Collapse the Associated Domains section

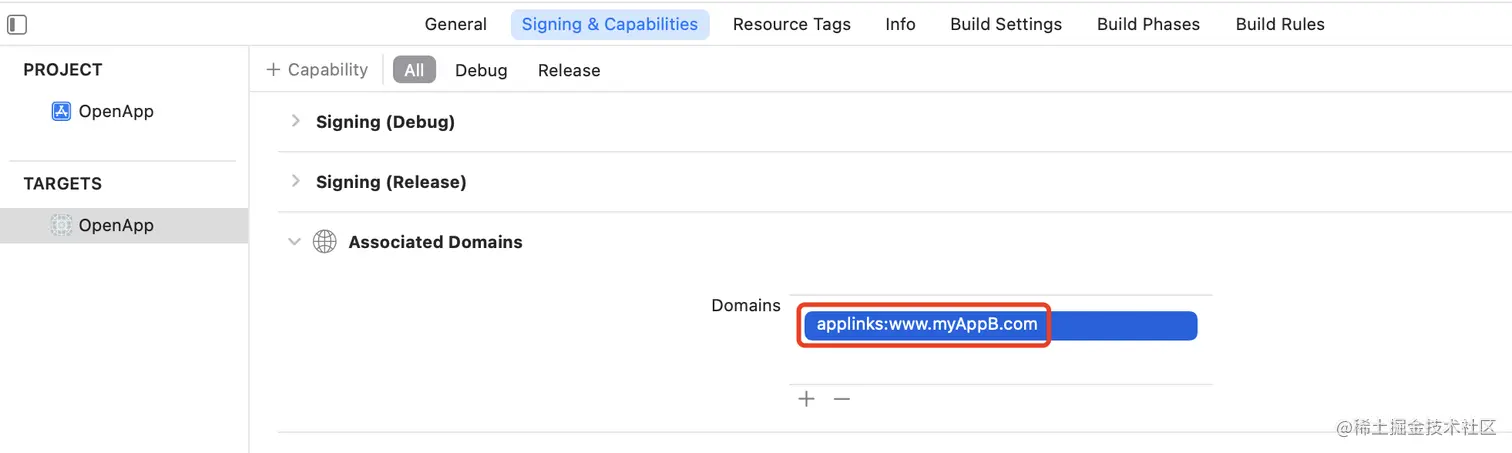coord(295,241)
